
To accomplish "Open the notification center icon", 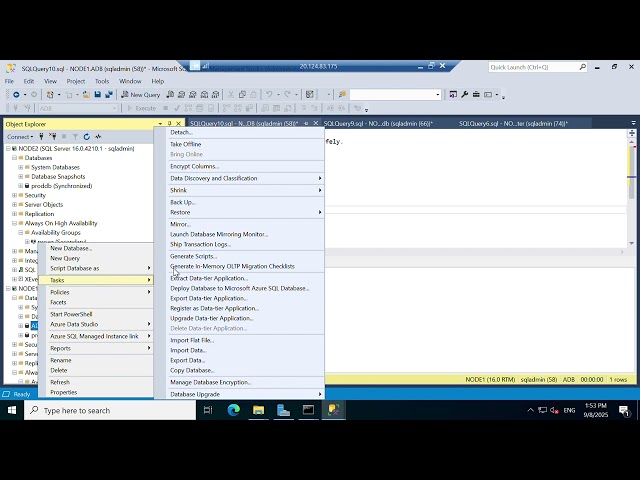I will coord(624,410).
